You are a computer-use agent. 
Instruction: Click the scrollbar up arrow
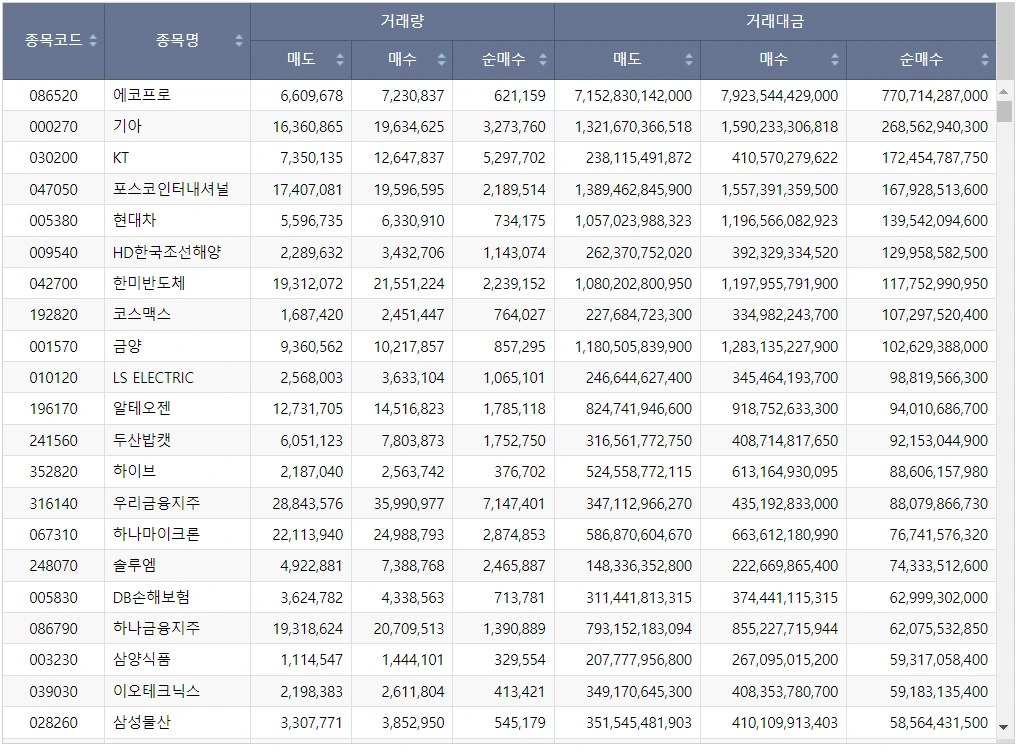[x=1004, y=94]
